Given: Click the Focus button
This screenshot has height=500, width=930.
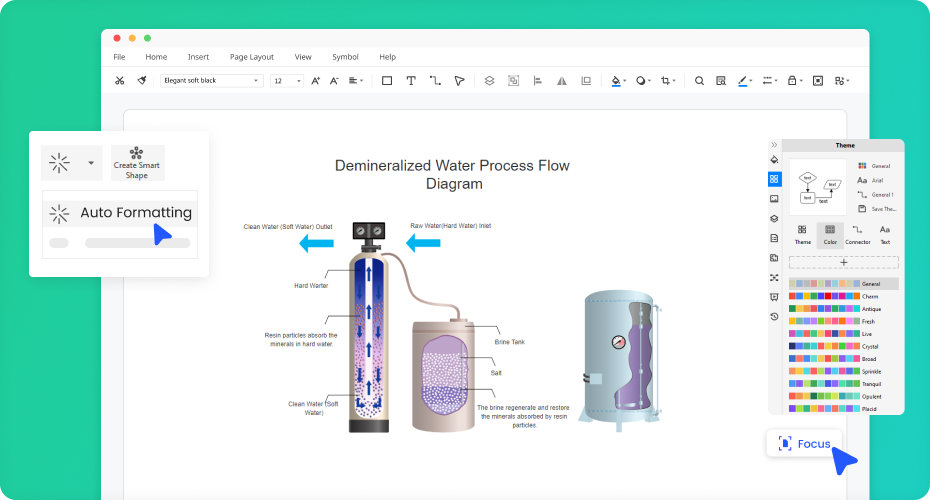Looking at the screenshot, I should (805, 443).
